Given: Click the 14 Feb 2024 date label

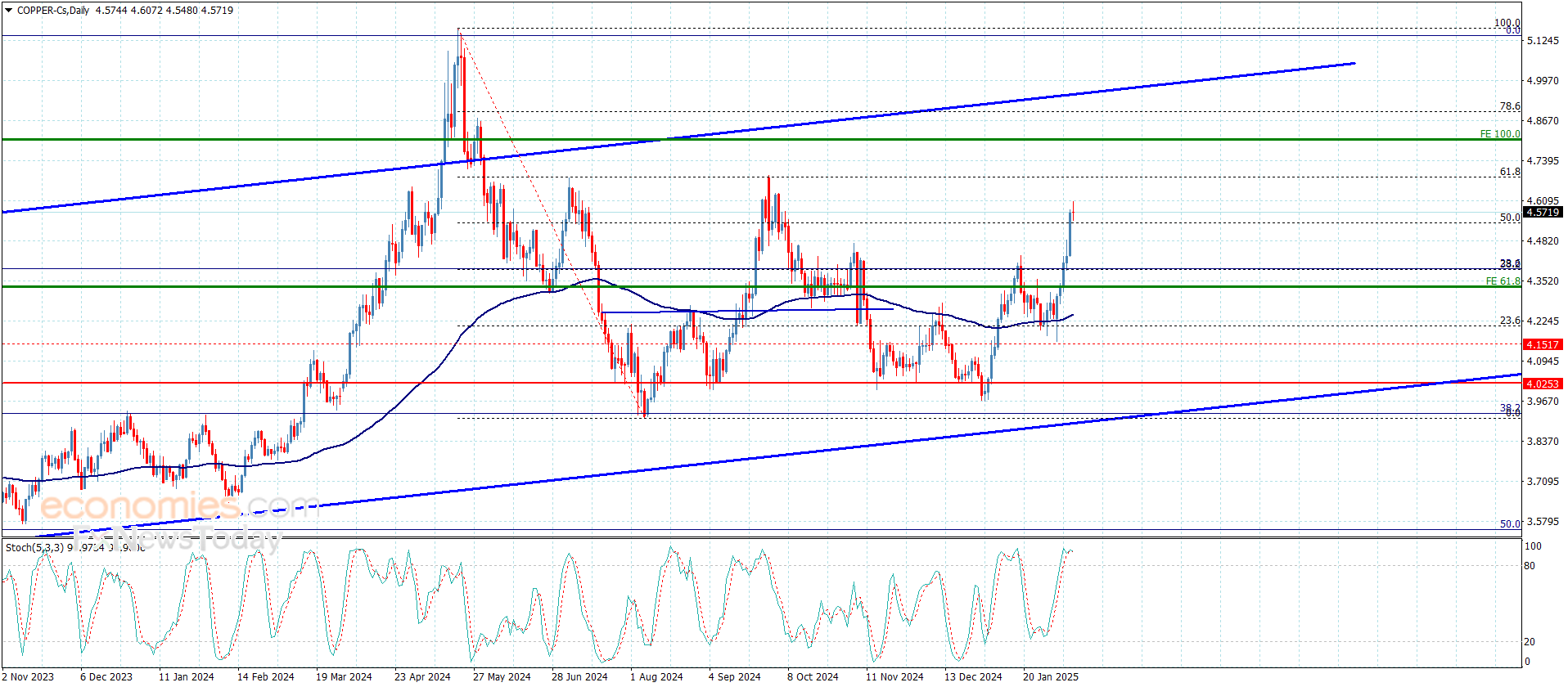Looking at the screenshot, I should tap(266, 677).
